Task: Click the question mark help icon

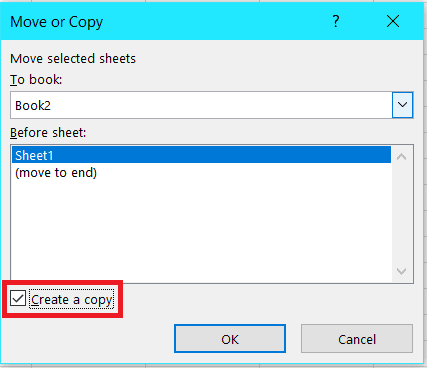Action: (x=336, y=21)
